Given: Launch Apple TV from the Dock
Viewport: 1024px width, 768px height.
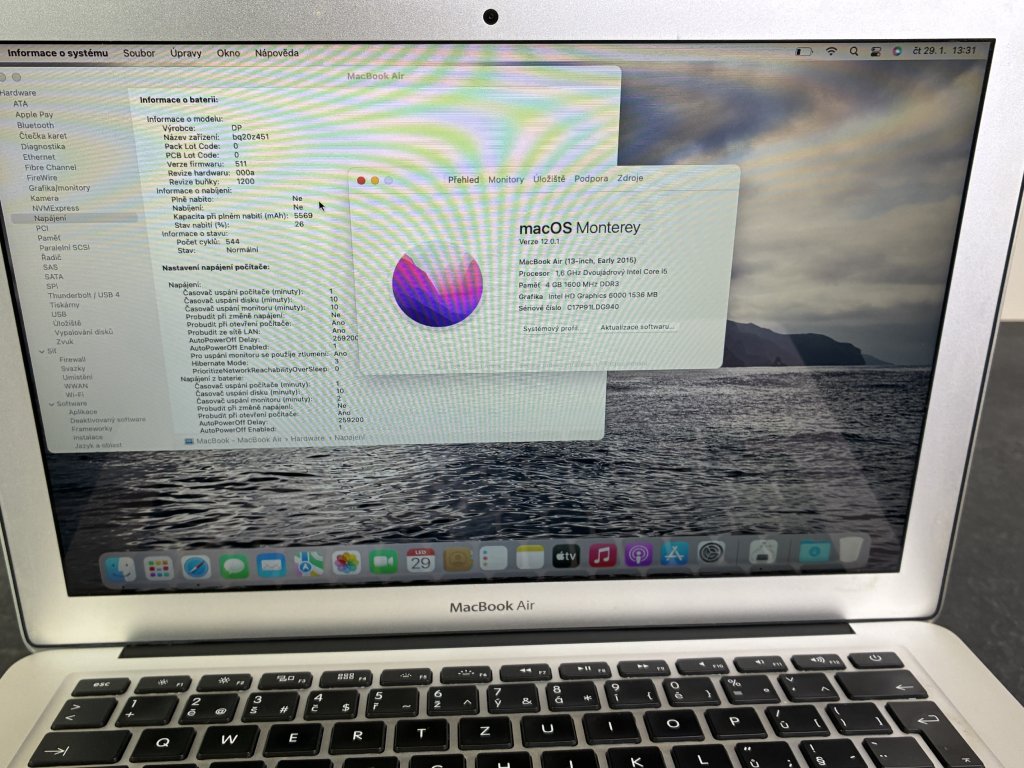Looking at the screenshot, I should tap(566, 556).
